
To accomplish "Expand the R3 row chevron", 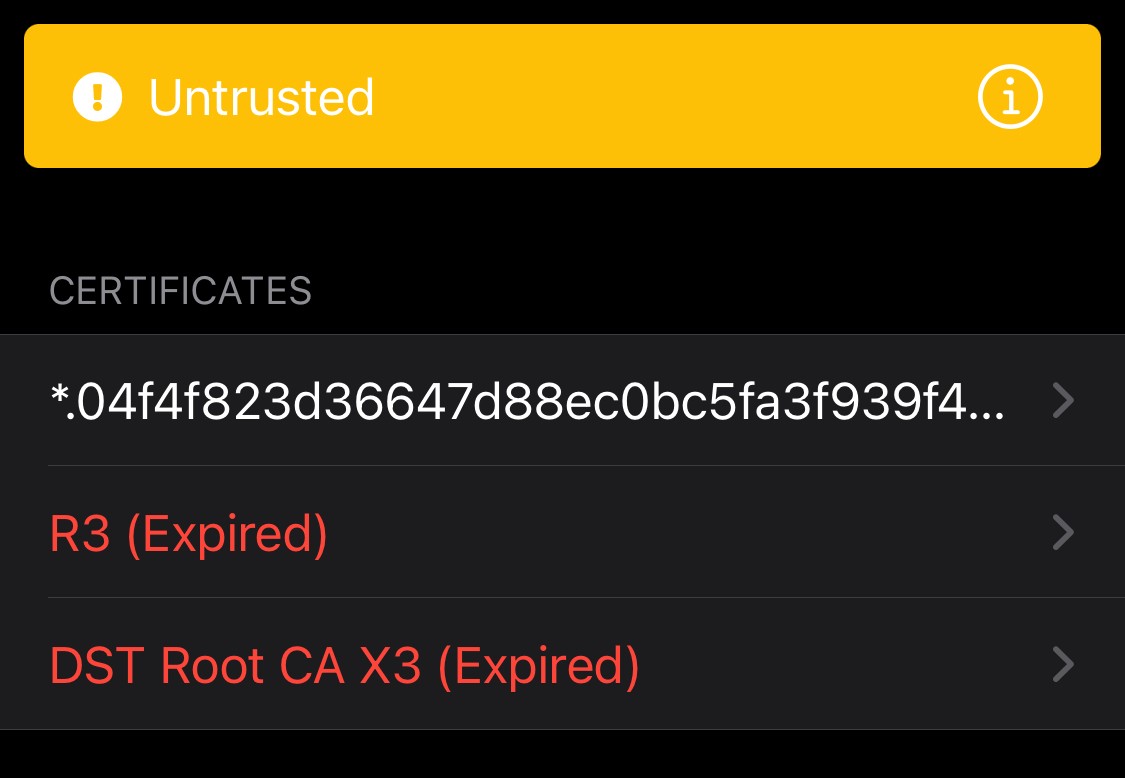I will click(1064, 533).
